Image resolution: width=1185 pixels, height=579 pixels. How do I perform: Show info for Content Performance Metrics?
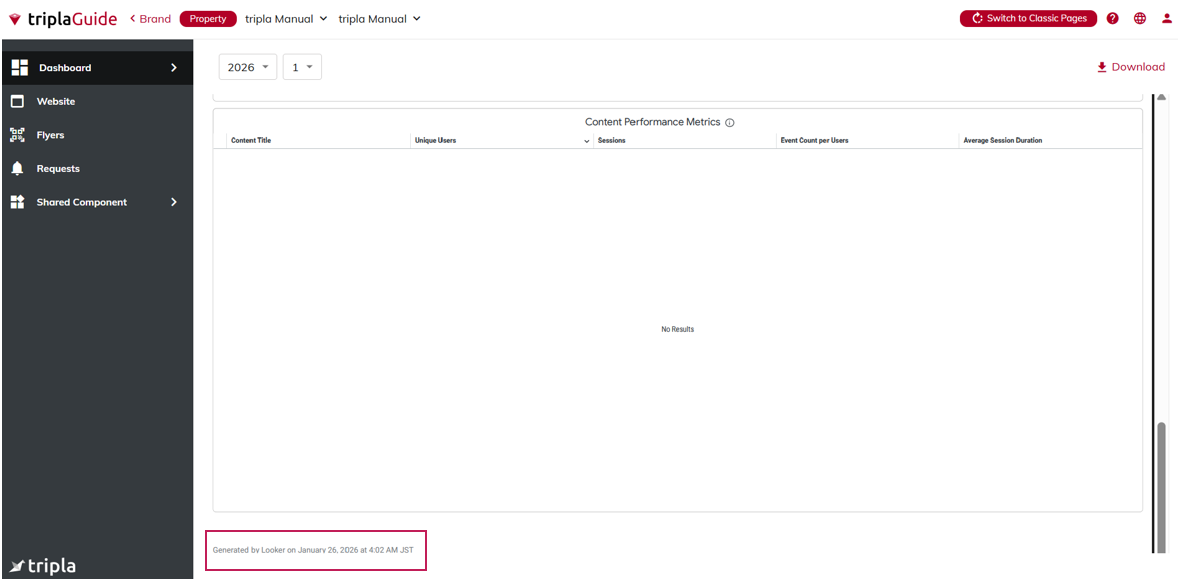tap(730, 123)
